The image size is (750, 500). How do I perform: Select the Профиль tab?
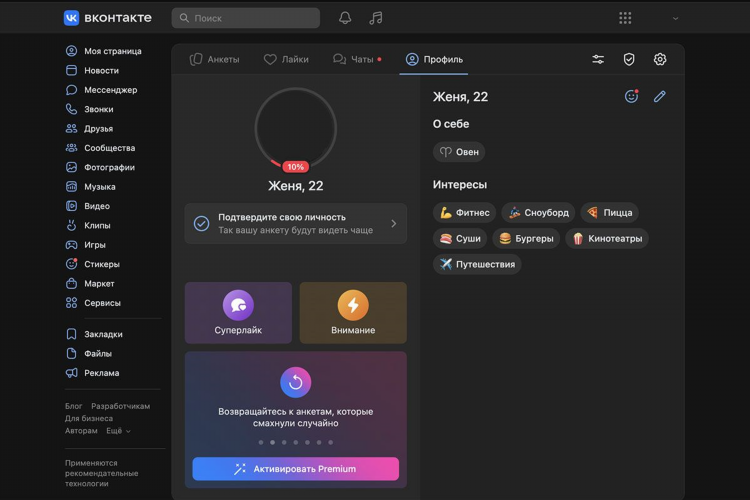[x=434, y=59]
